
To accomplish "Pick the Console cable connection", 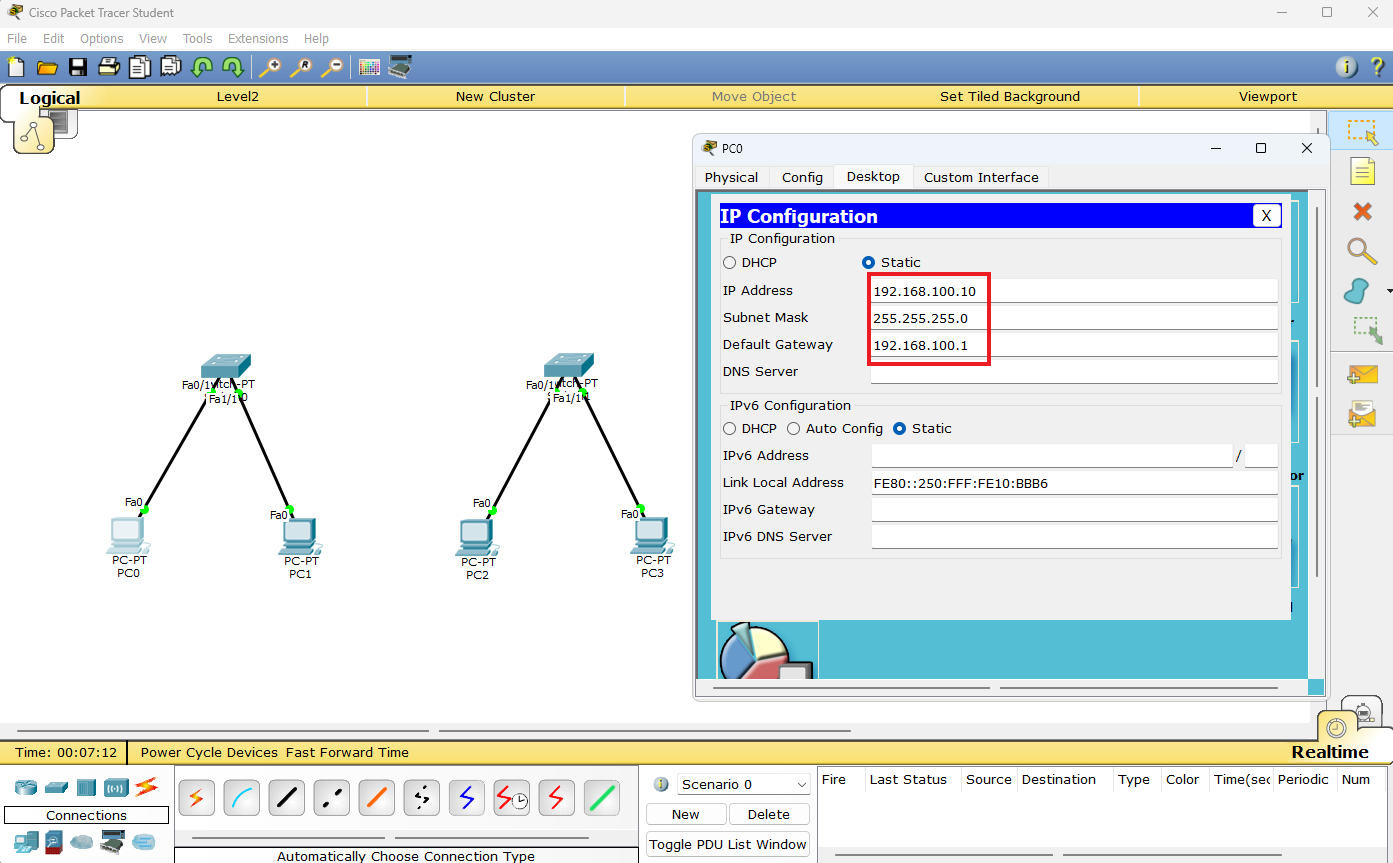I will pos(241,798).
